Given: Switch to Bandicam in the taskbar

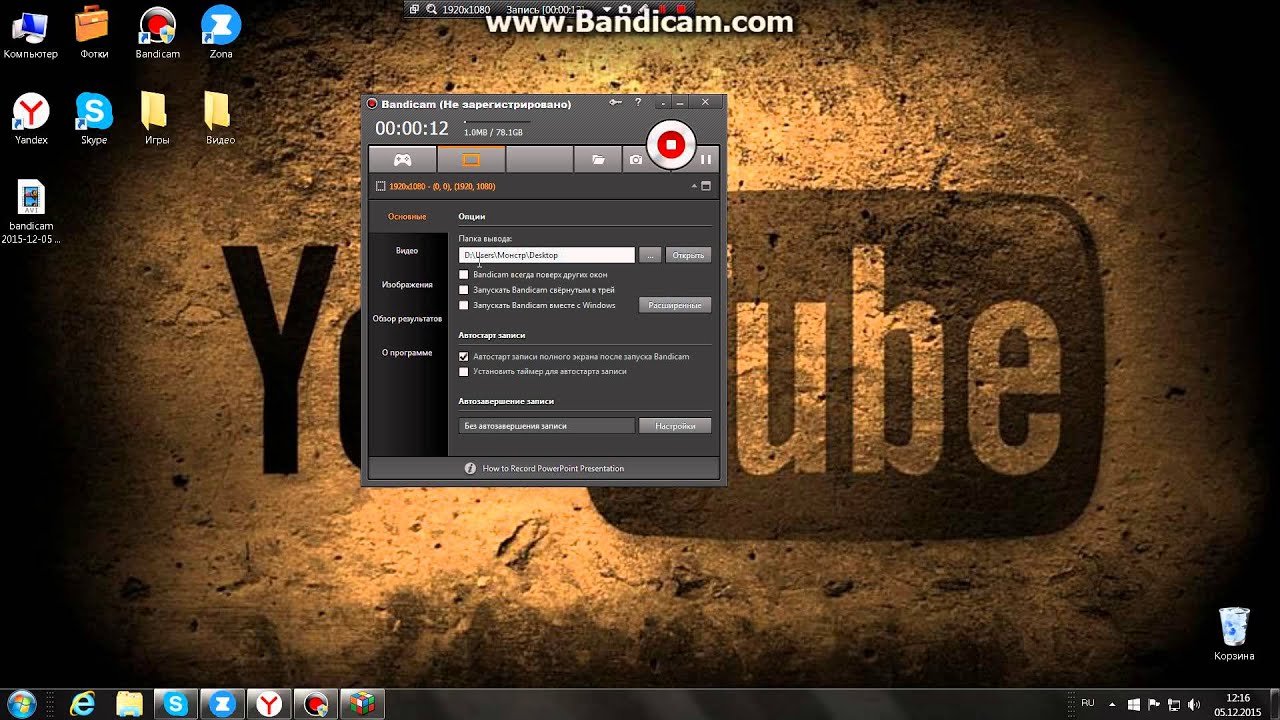Looking at the screenshot, I should [x=316, y=704].
